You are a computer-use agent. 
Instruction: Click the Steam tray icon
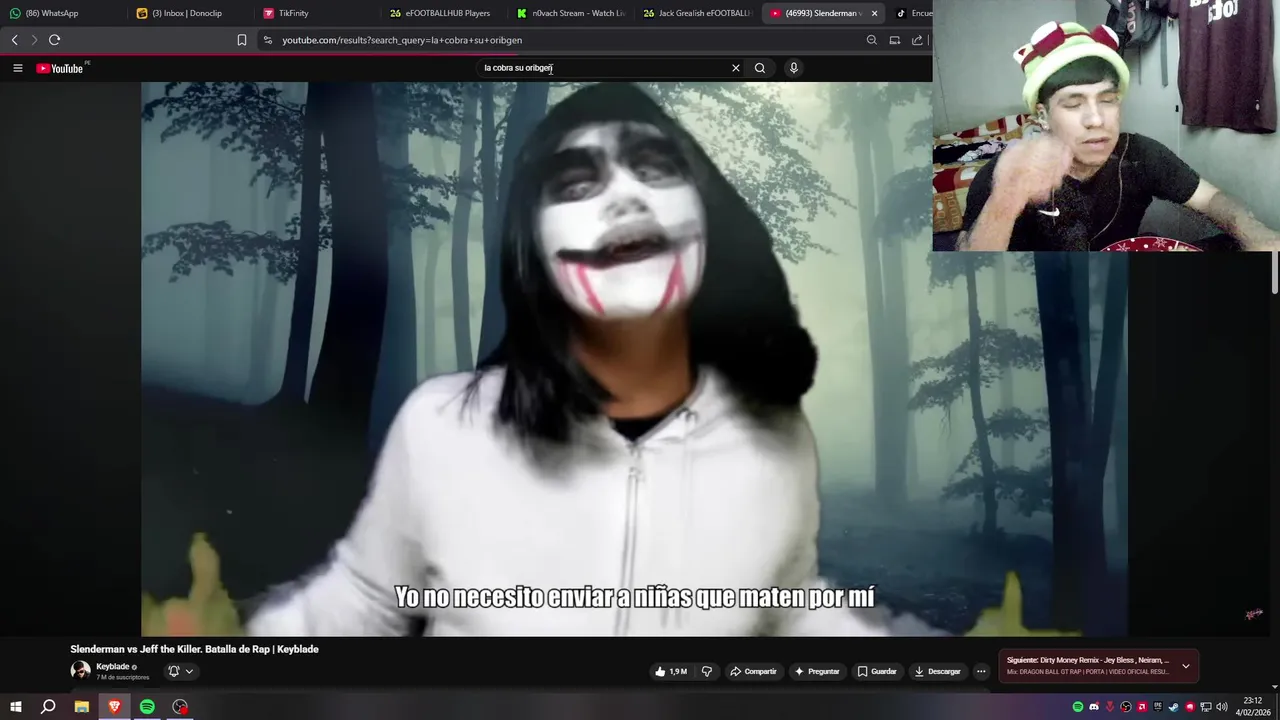(x=1174, y=707)
